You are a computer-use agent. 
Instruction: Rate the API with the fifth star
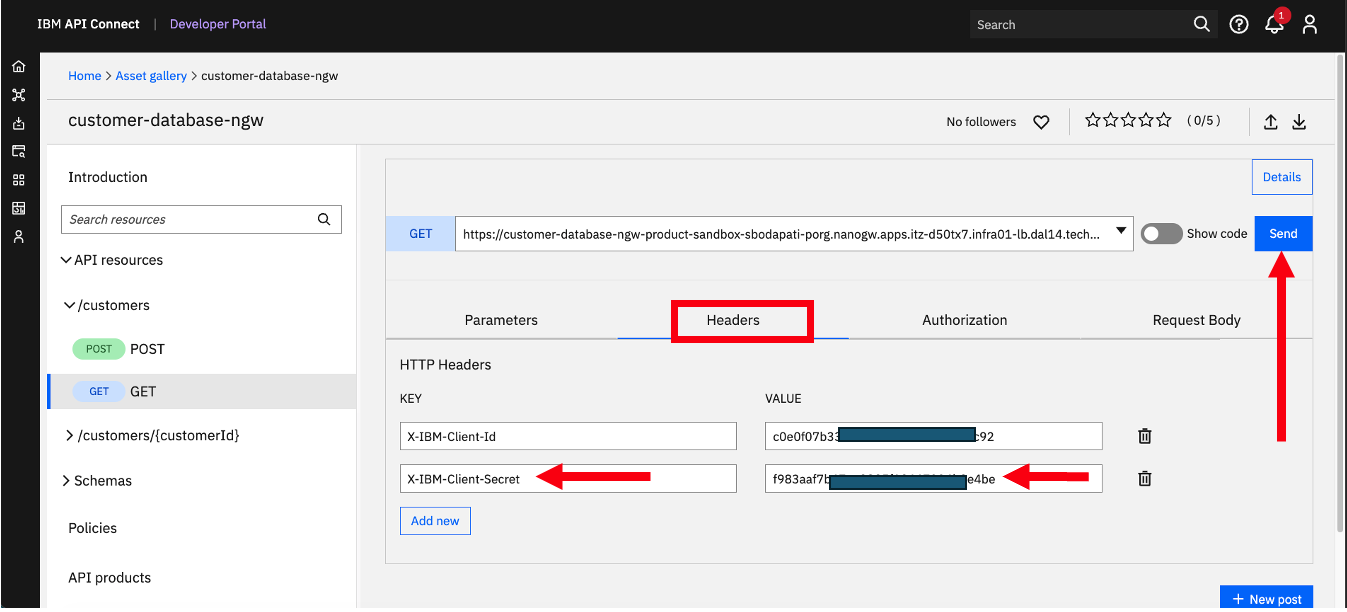click(1164, 120)
